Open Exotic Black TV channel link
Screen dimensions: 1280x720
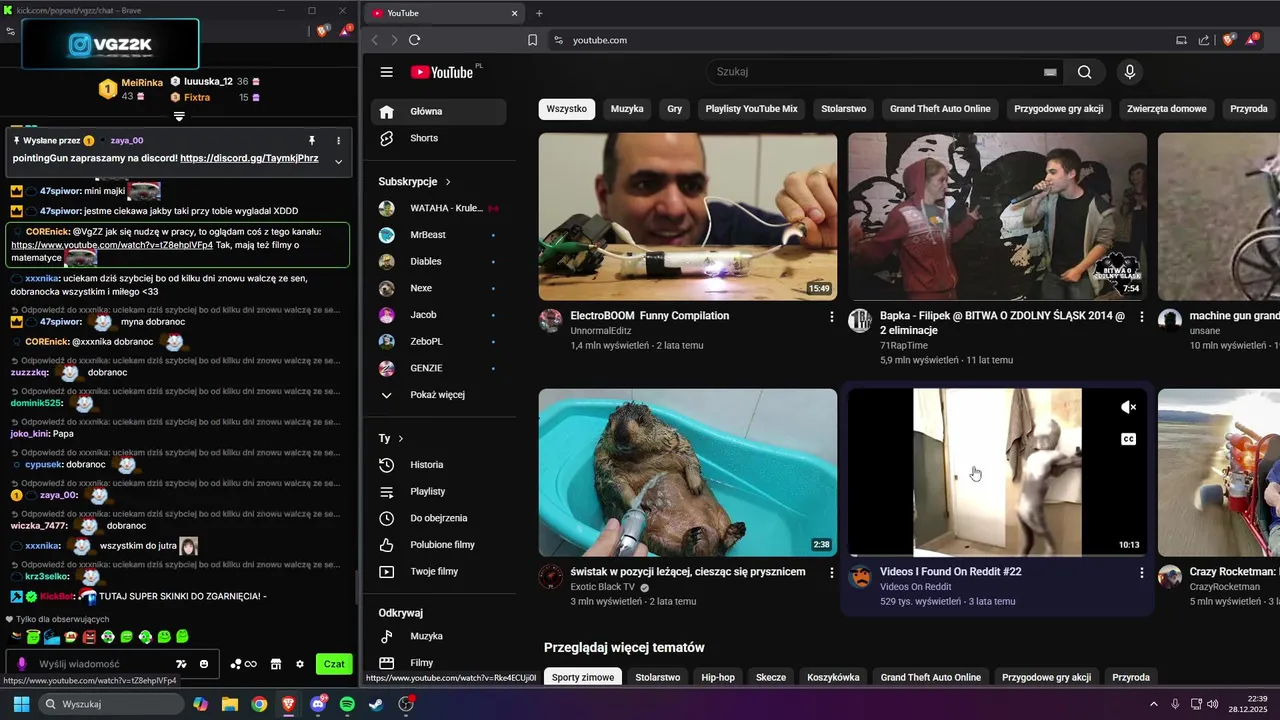(x=602, y=587)
